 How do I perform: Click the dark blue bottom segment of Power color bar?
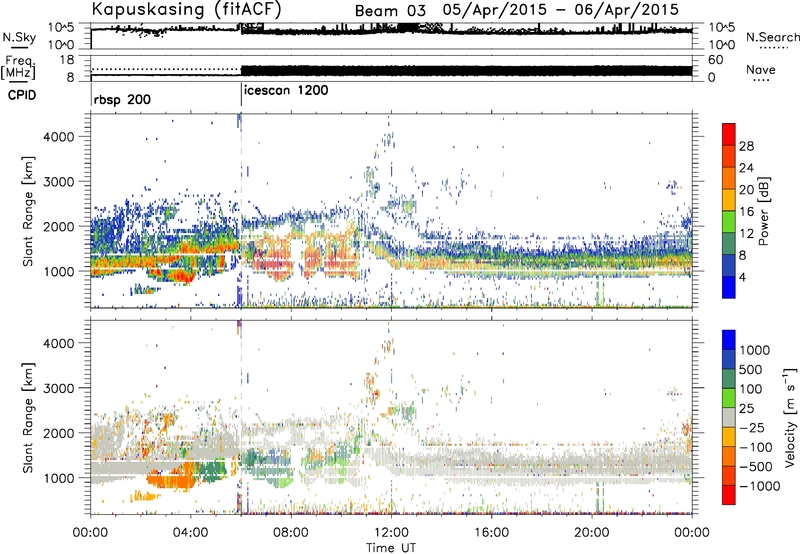point(729,288)
